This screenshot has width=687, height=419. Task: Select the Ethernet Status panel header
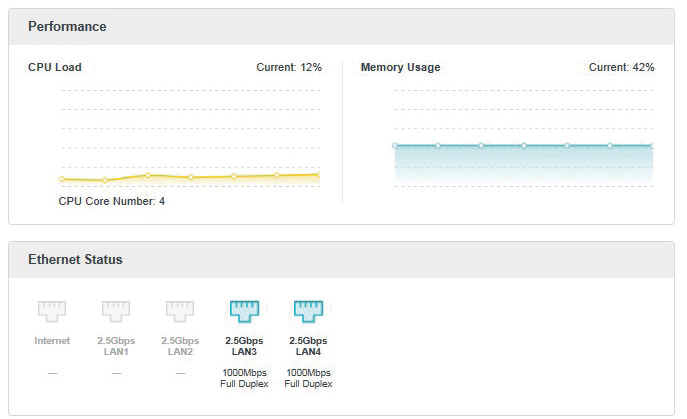click(341, 259)
